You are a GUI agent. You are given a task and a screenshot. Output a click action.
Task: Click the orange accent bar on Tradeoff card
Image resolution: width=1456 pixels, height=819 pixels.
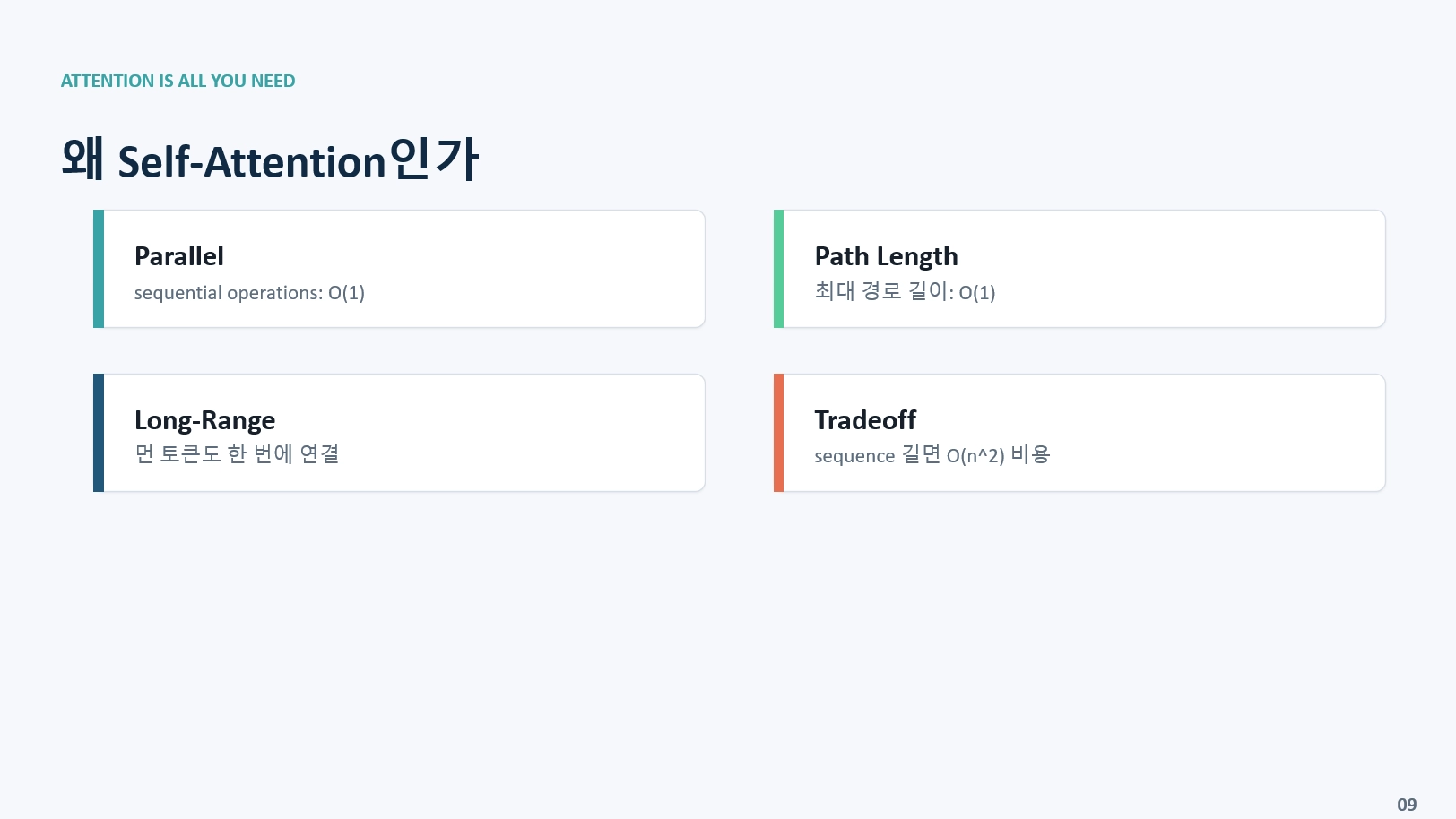pyautogui.click(x=778, y=433)
